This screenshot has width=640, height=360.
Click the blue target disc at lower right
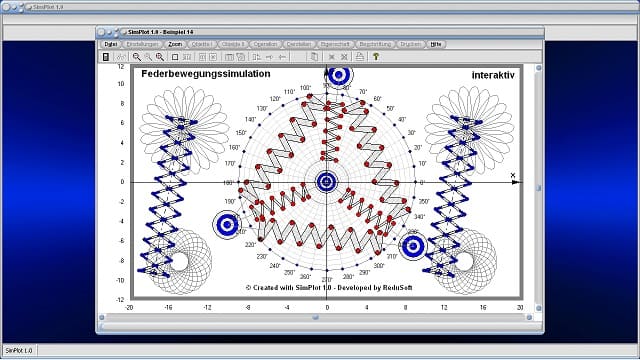click(x=413, y=246)
